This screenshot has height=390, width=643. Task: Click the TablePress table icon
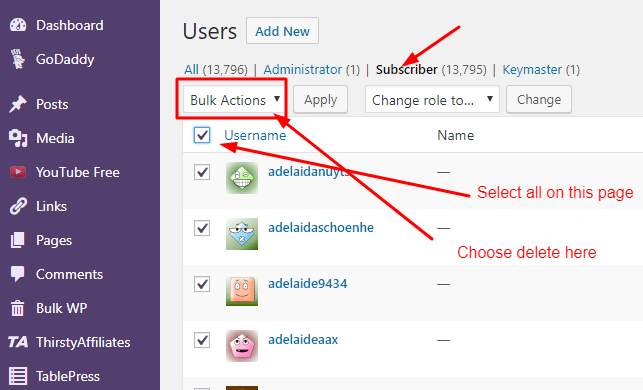coord(18,376)
